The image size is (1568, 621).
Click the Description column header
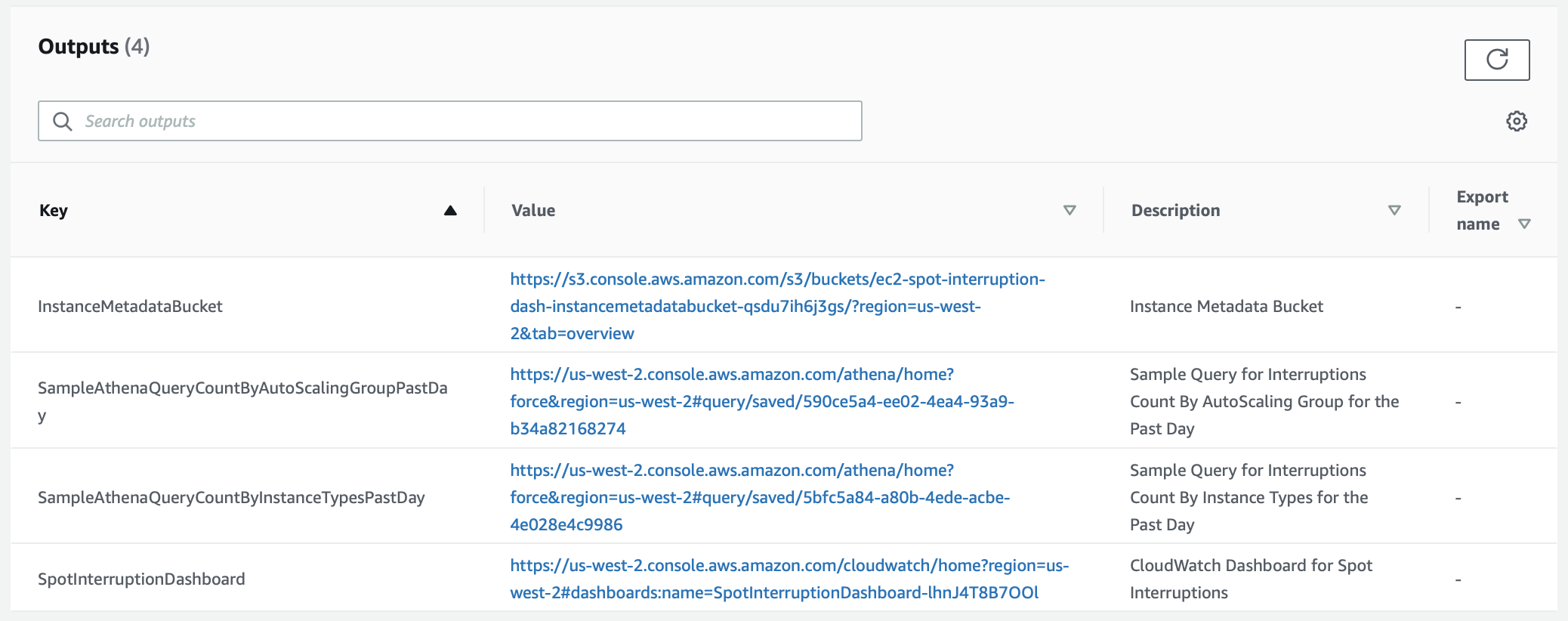coord(1175,210)
